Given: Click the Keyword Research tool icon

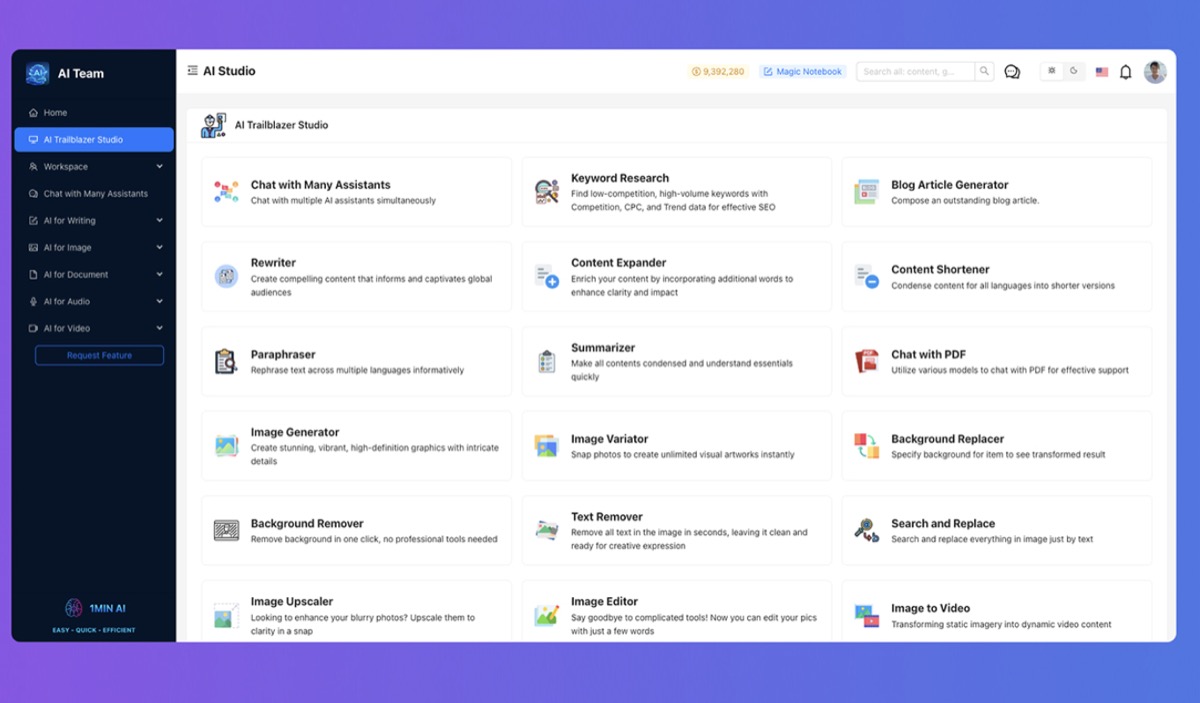Looking at the screenshot, I should (546, 192).
